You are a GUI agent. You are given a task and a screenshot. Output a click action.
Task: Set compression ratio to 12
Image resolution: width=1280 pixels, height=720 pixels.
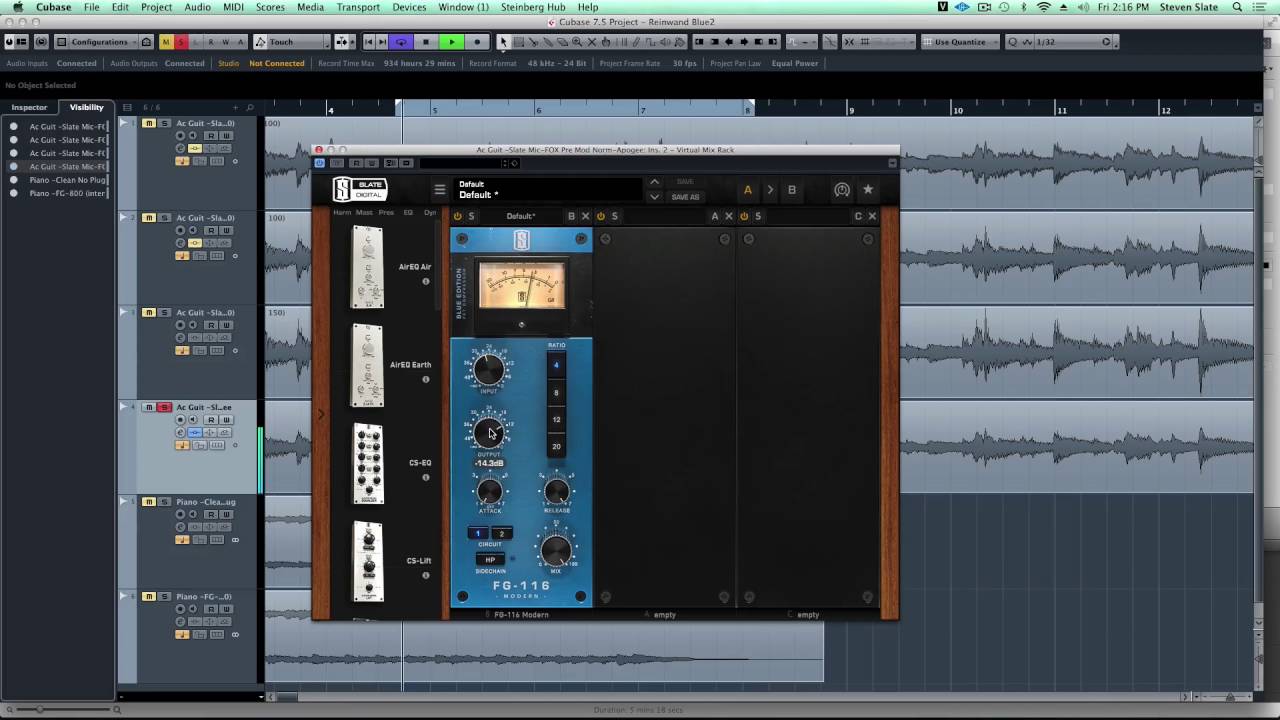556,420
